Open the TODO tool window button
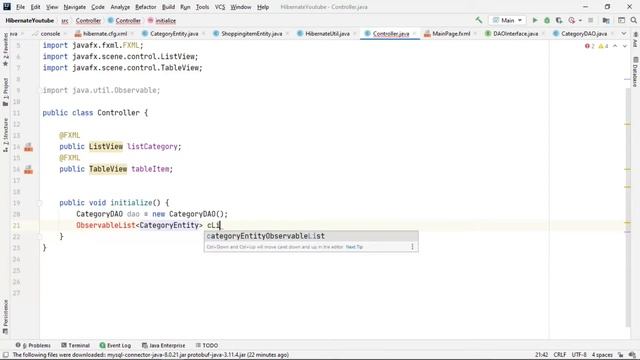Screen dimensions: 640x360 tap(207, 345)
